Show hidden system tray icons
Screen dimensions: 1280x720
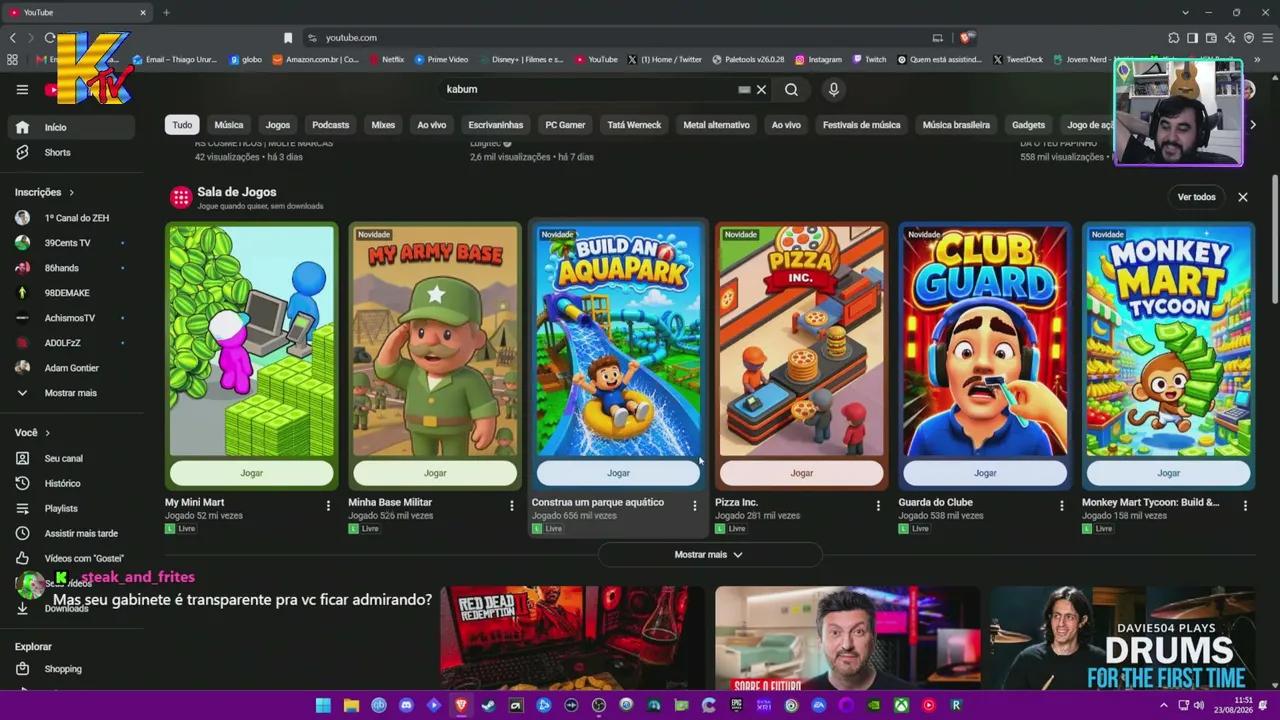tap(1163, 705)
